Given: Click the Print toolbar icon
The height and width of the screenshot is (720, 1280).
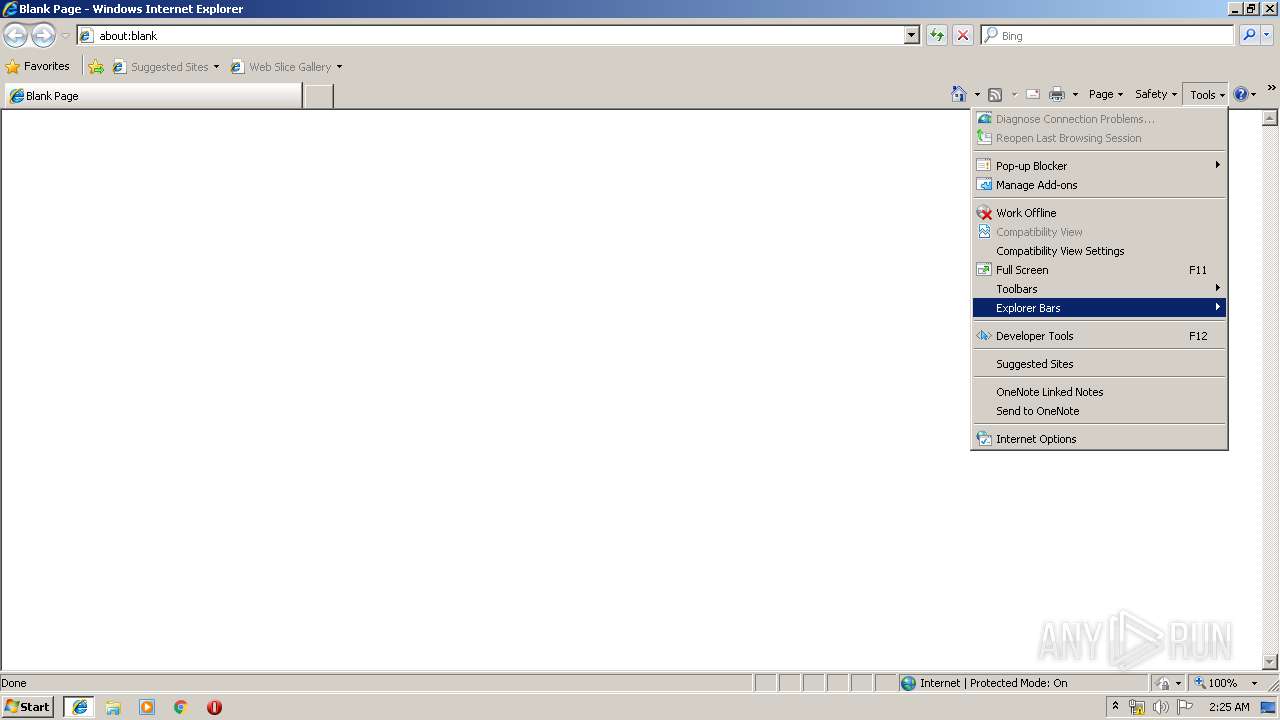Looking at the screenshot, I should pyautogui.click(x=1057, y=95).
